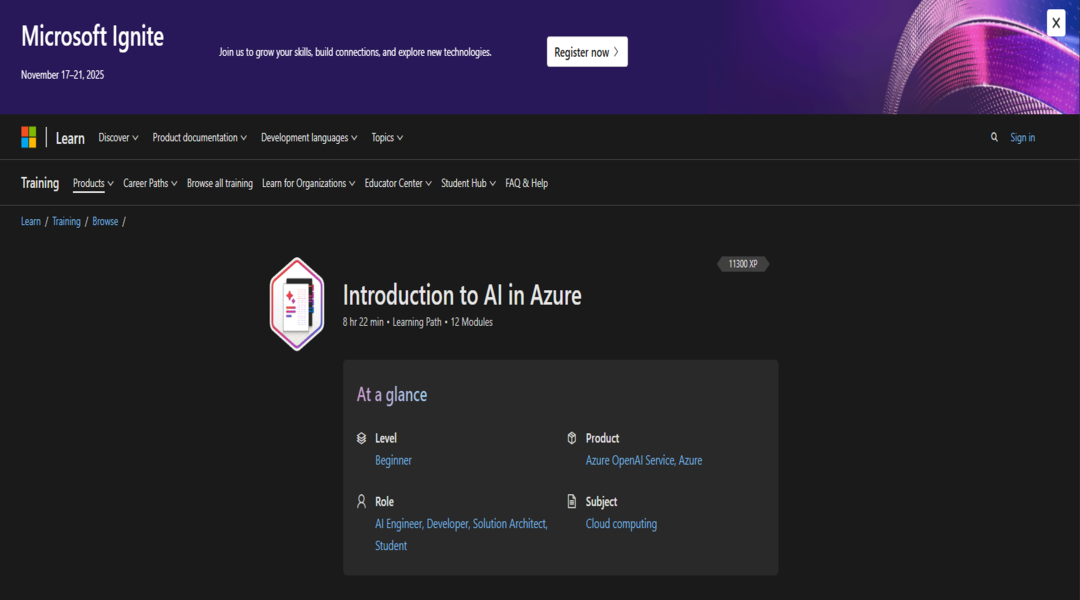Select the Beginner level link
The height and width of the screenshot is (600, 1080).
tap(393, 460)
